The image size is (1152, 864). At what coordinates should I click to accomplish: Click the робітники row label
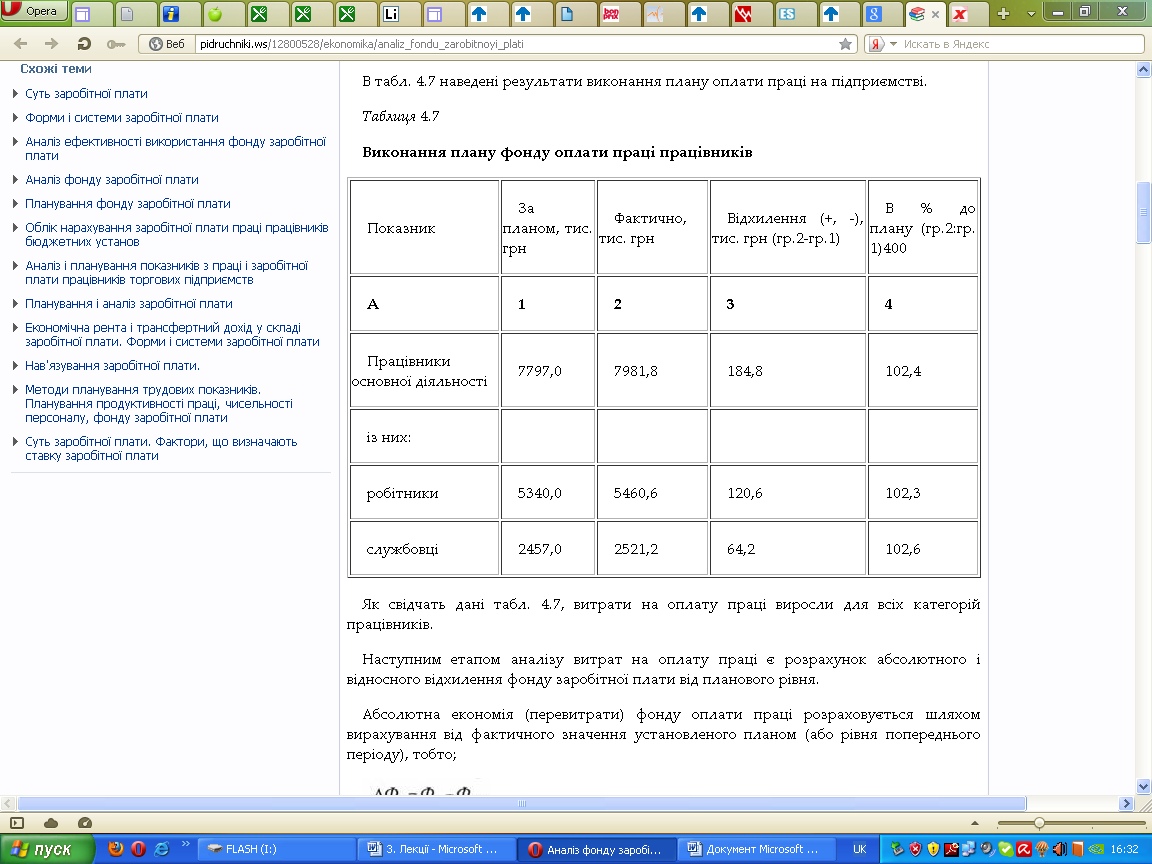click(x=402, y=493)
